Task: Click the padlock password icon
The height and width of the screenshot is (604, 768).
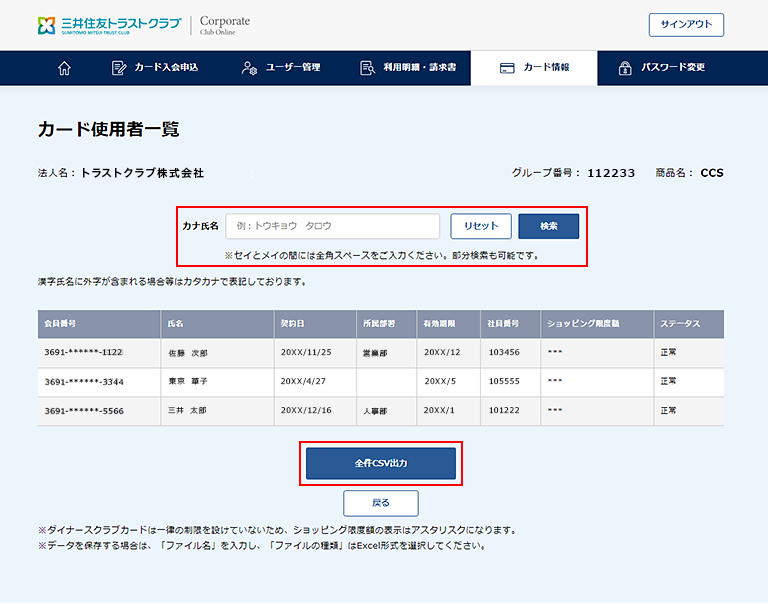Action: [x=625, y=68]
